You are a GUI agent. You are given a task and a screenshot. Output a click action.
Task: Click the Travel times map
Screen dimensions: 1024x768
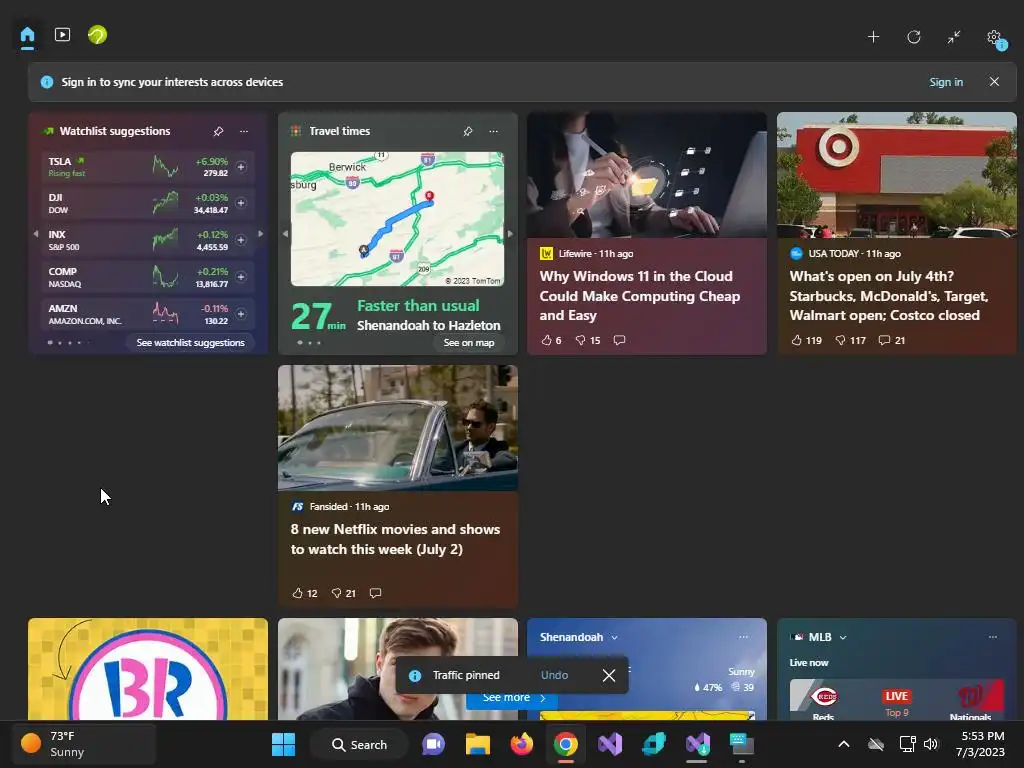pyautogui.click(x=397, y=219)
